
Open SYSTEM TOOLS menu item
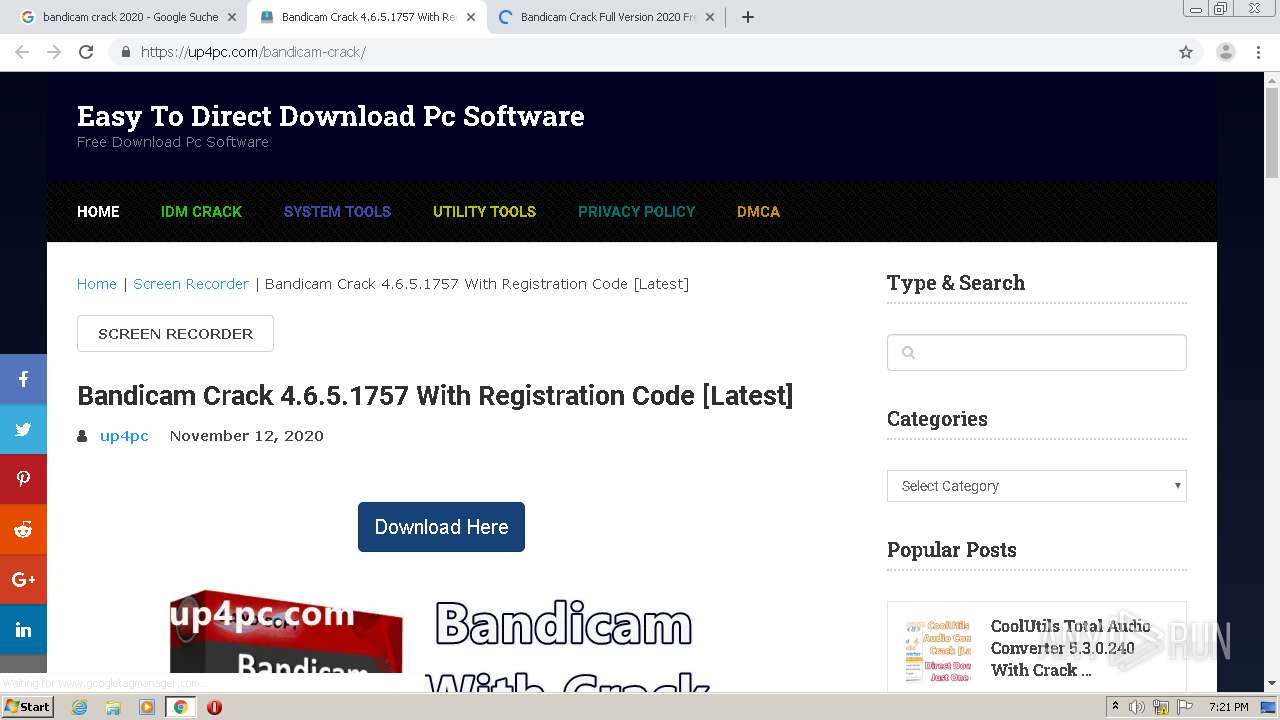337,212
